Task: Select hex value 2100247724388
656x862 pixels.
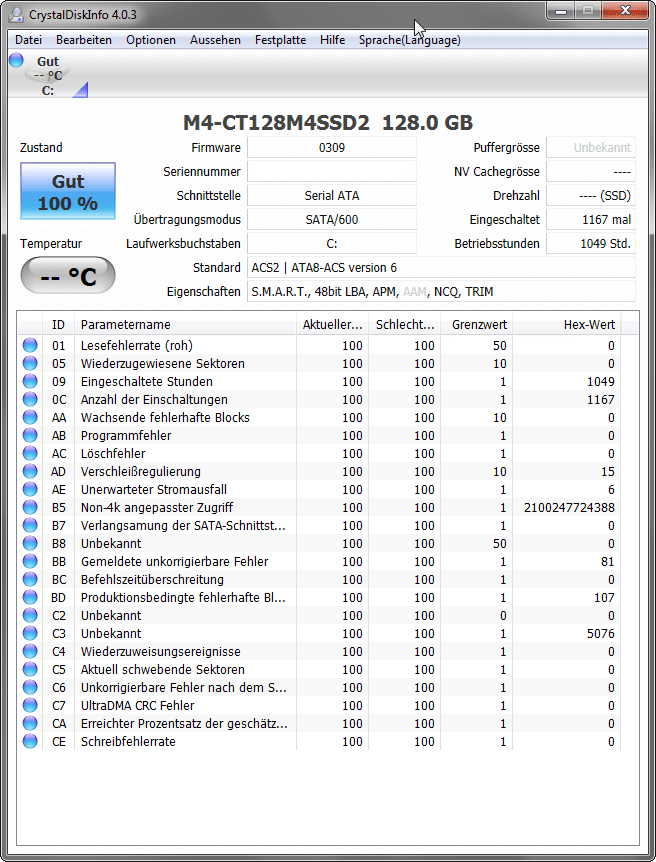Action: coord(569,507)
